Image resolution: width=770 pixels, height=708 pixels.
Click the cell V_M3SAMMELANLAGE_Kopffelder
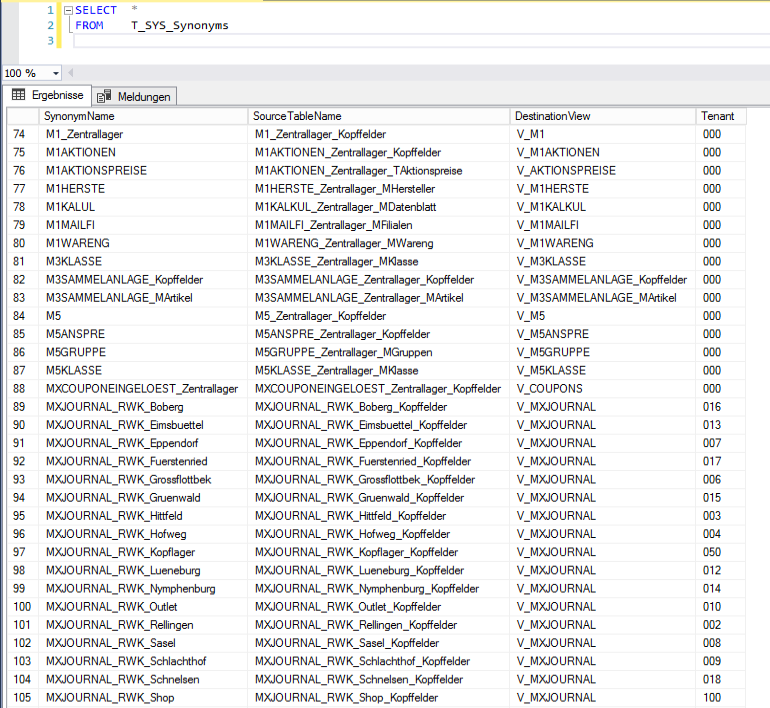[x=603, y=279]
